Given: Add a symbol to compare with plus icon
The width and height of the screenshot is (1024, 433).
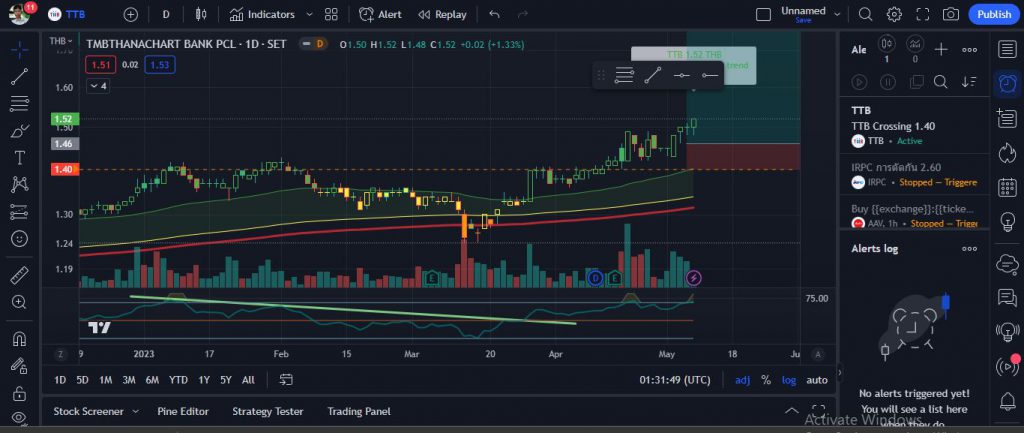Looking at the screenshot, I should tap(131, 14).
